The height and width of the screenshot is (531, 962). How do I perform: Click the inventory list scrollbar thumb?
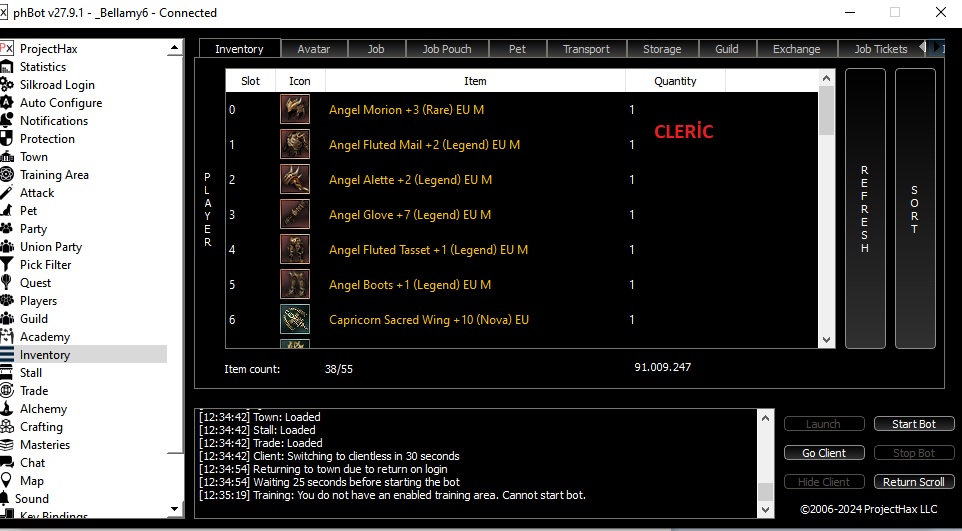coord(826,110)
